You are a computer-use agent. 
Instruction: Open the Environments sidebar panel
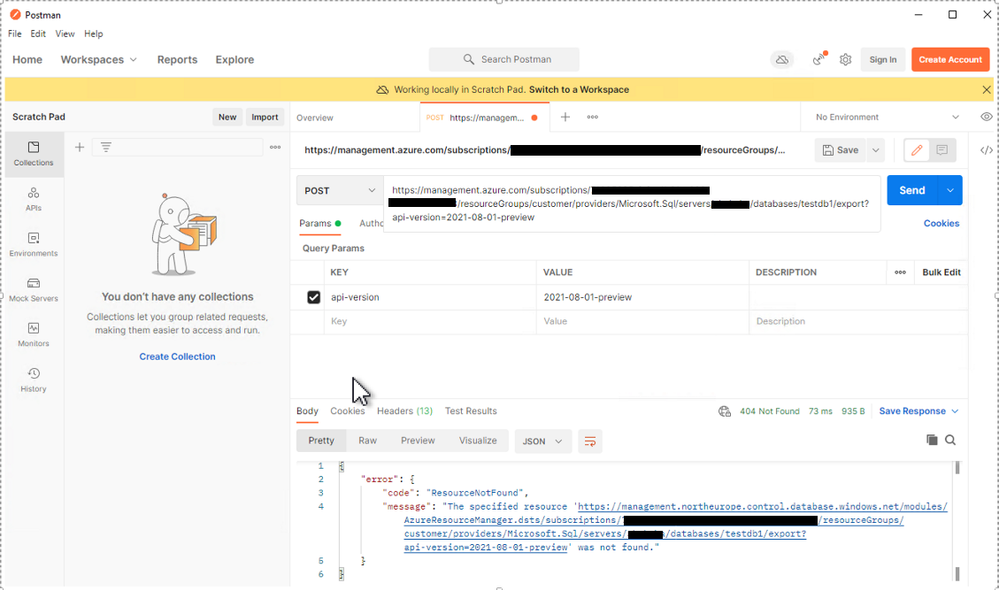34,244
